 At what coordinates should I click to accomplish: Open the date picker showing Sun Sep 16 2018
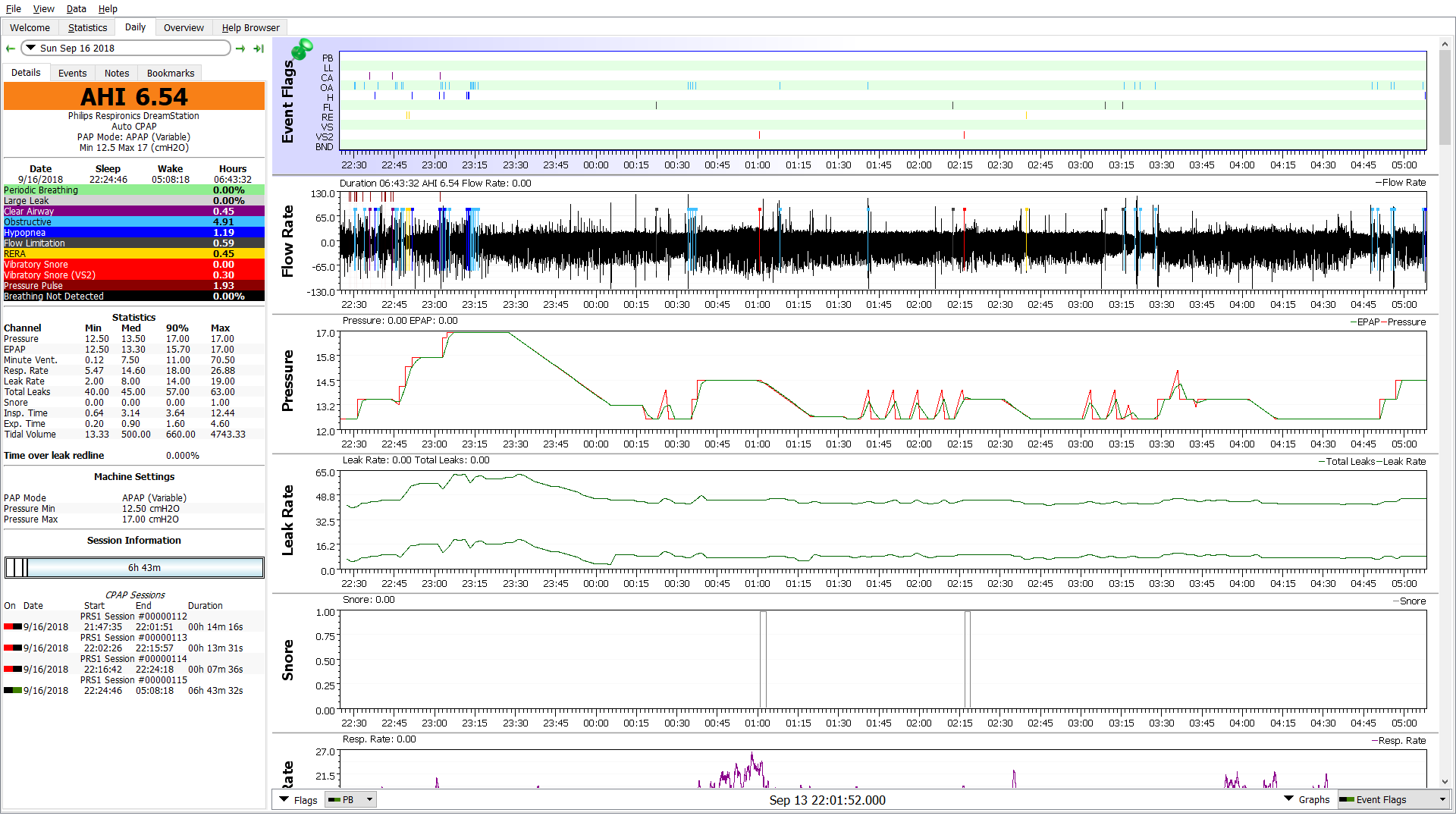click(126, 48)
